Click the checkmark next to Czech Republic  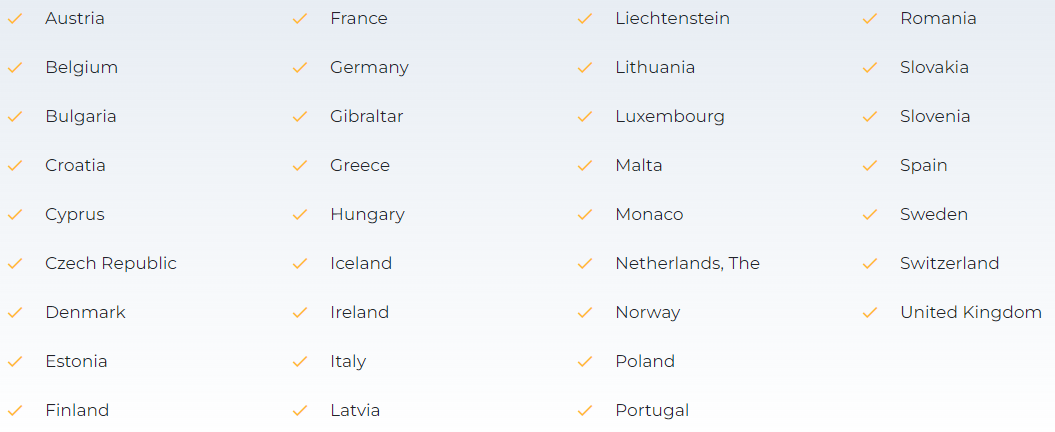click(x=15, y=264)
